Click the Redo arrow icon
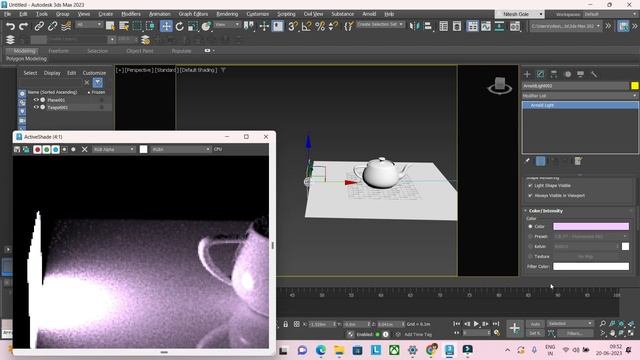Image resolution: width=640 pixels, height=360 pixels. (24, 26)
